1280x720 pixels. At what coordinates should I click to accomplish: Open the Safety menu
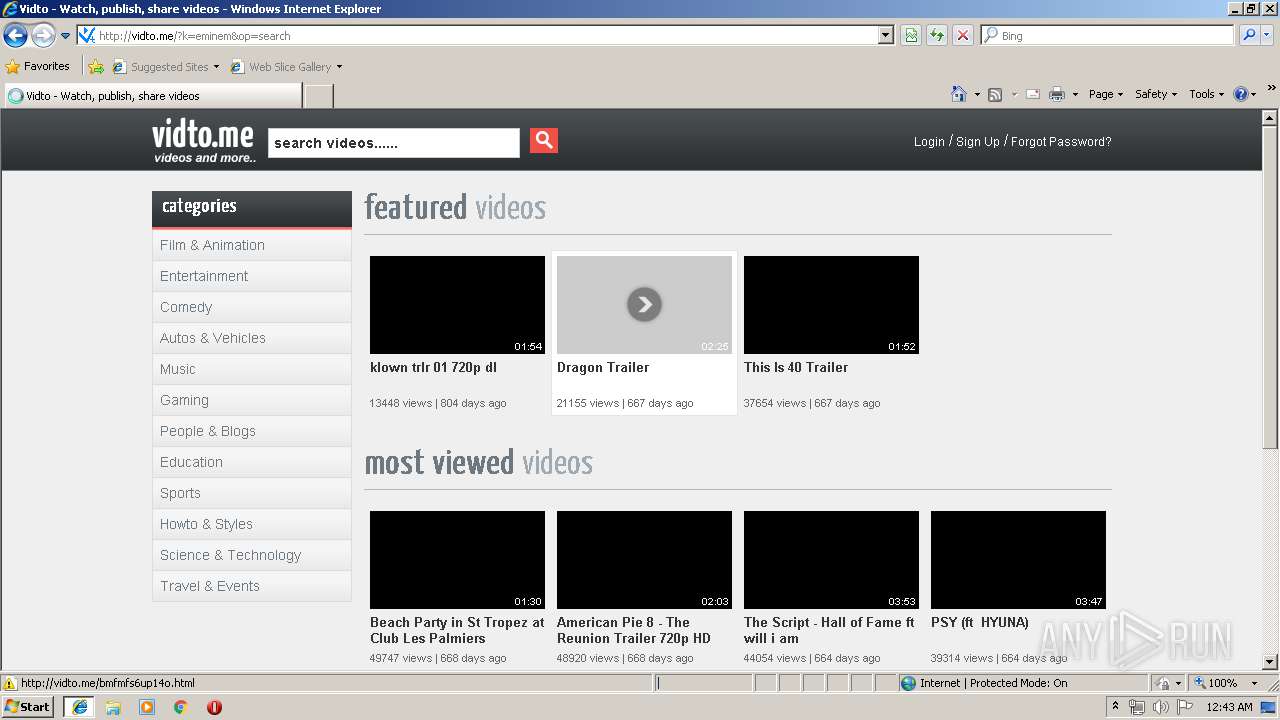coord(1156,94)
